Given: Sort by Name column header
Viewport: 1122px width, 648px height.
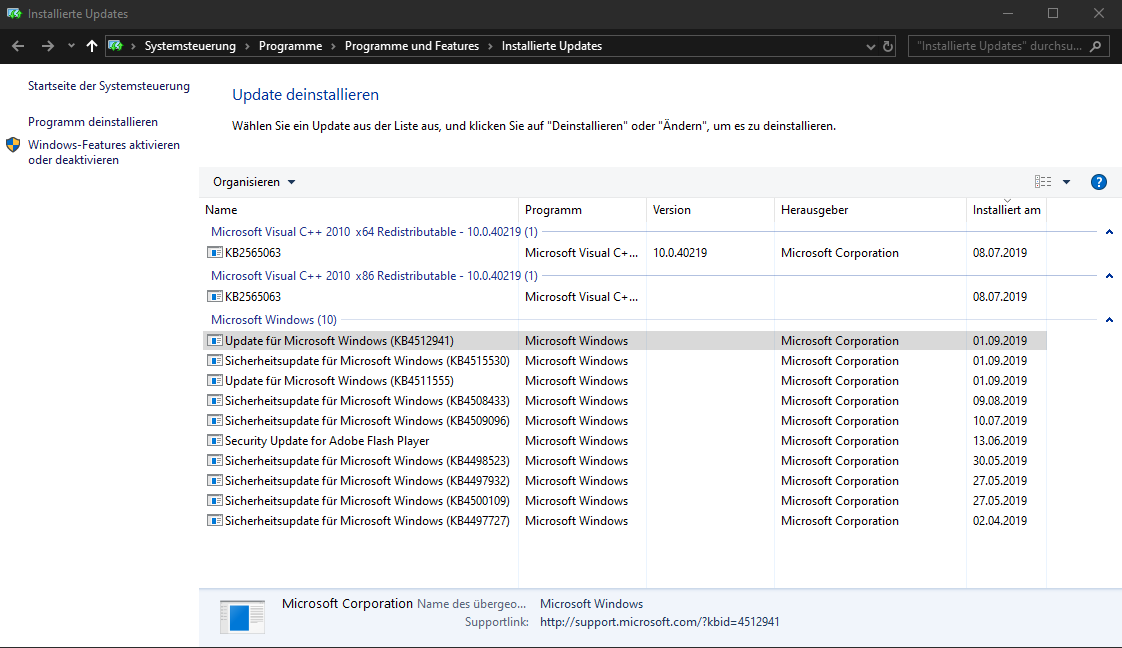Looking at the screenshot, I should coord(221,210).
